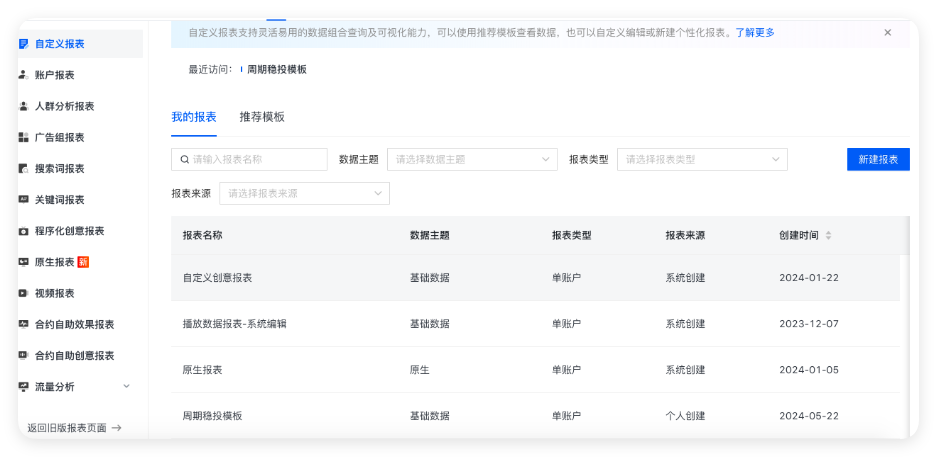Click the 广告组报表 grid icon
The width and height of the screenshot is (937, 457).
24,137
